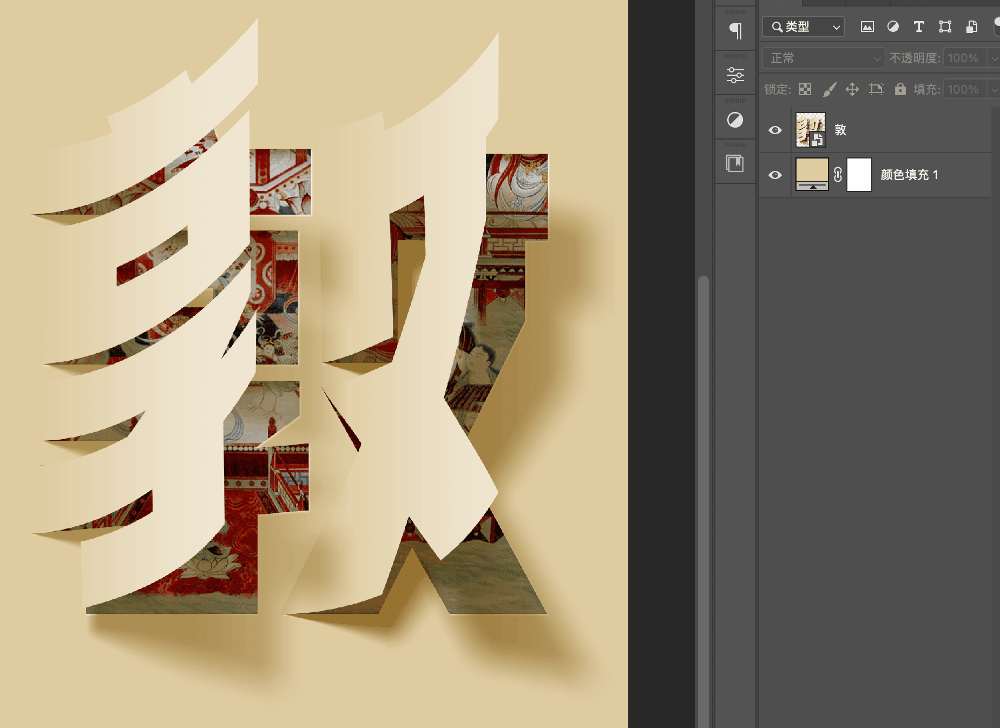
Task: Select layer name 敦
Action: point(841,130)
